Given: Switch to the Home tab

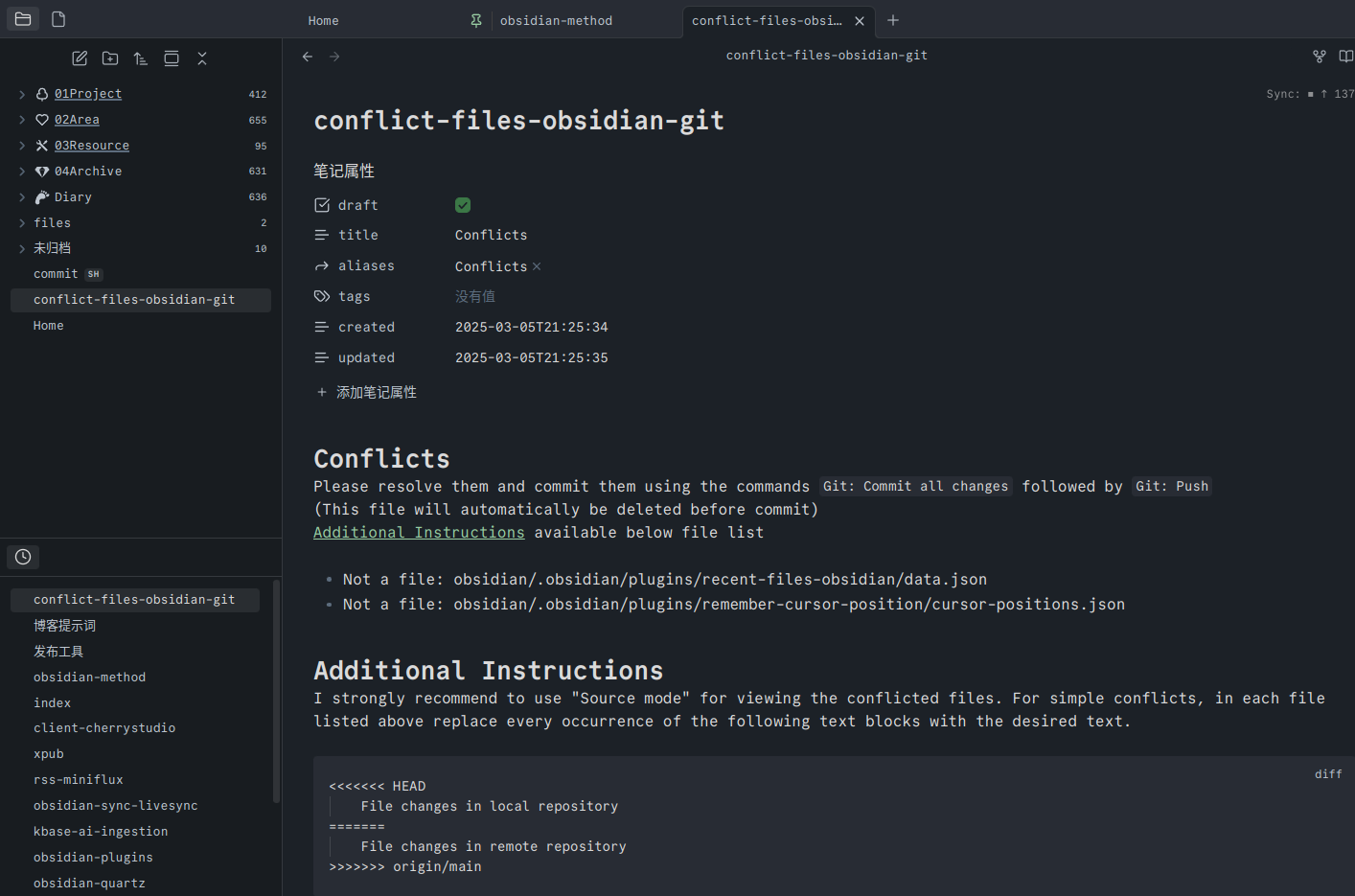Looking at the screenshot, I should (x=324, y=20).
